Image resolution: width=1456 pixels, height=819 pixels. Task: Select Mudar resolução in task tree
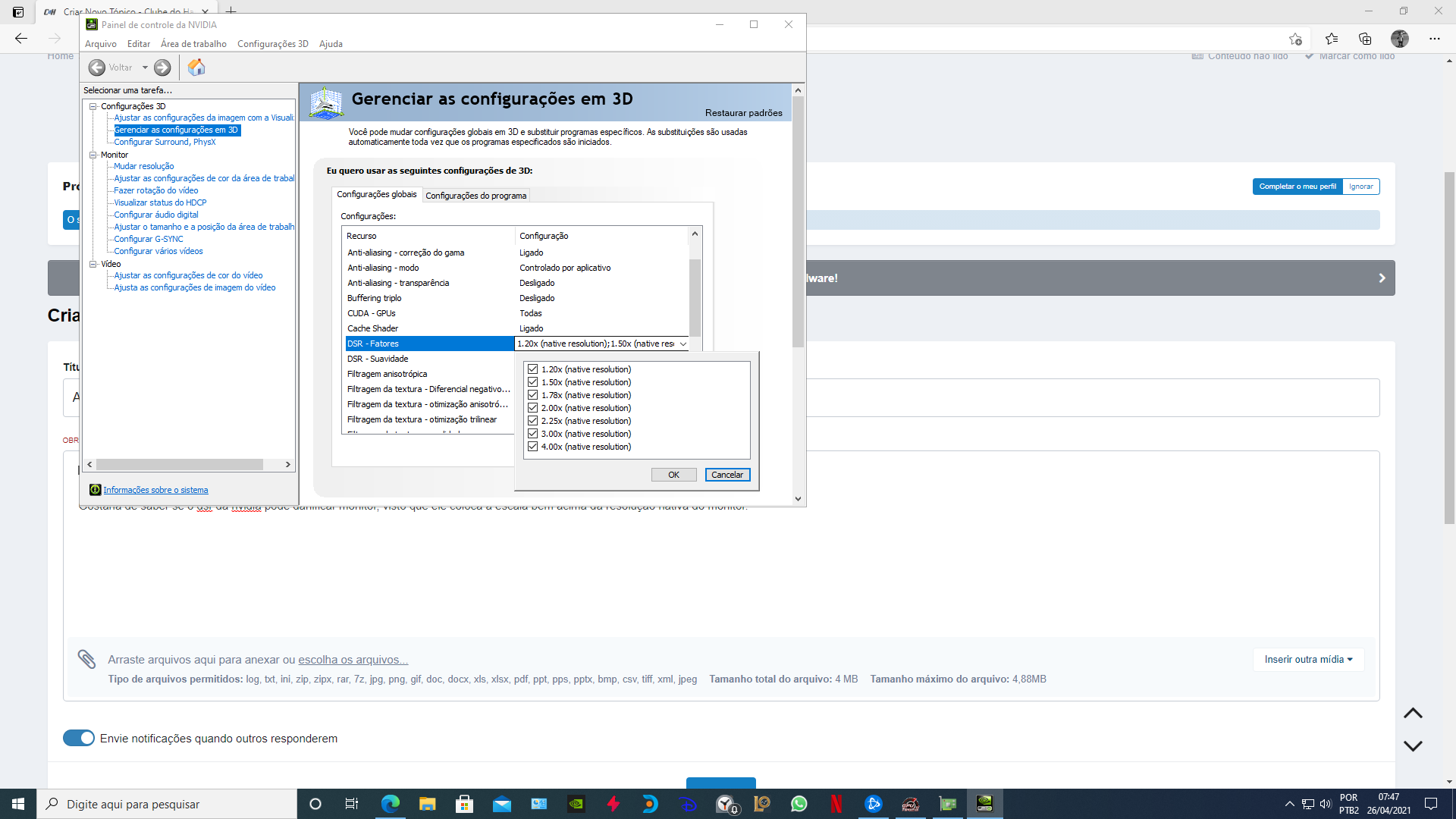(144, 166)
